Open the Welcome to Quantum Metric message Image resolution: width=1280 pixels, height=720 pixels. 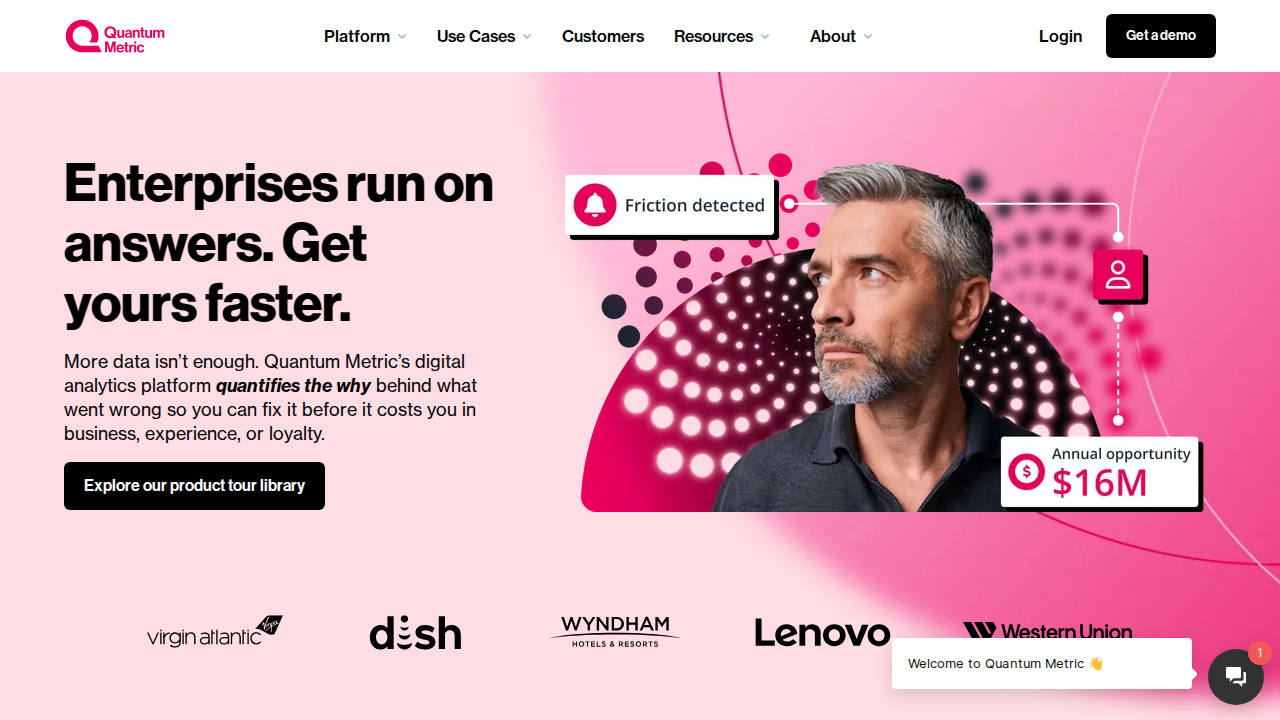(1042, 664)
